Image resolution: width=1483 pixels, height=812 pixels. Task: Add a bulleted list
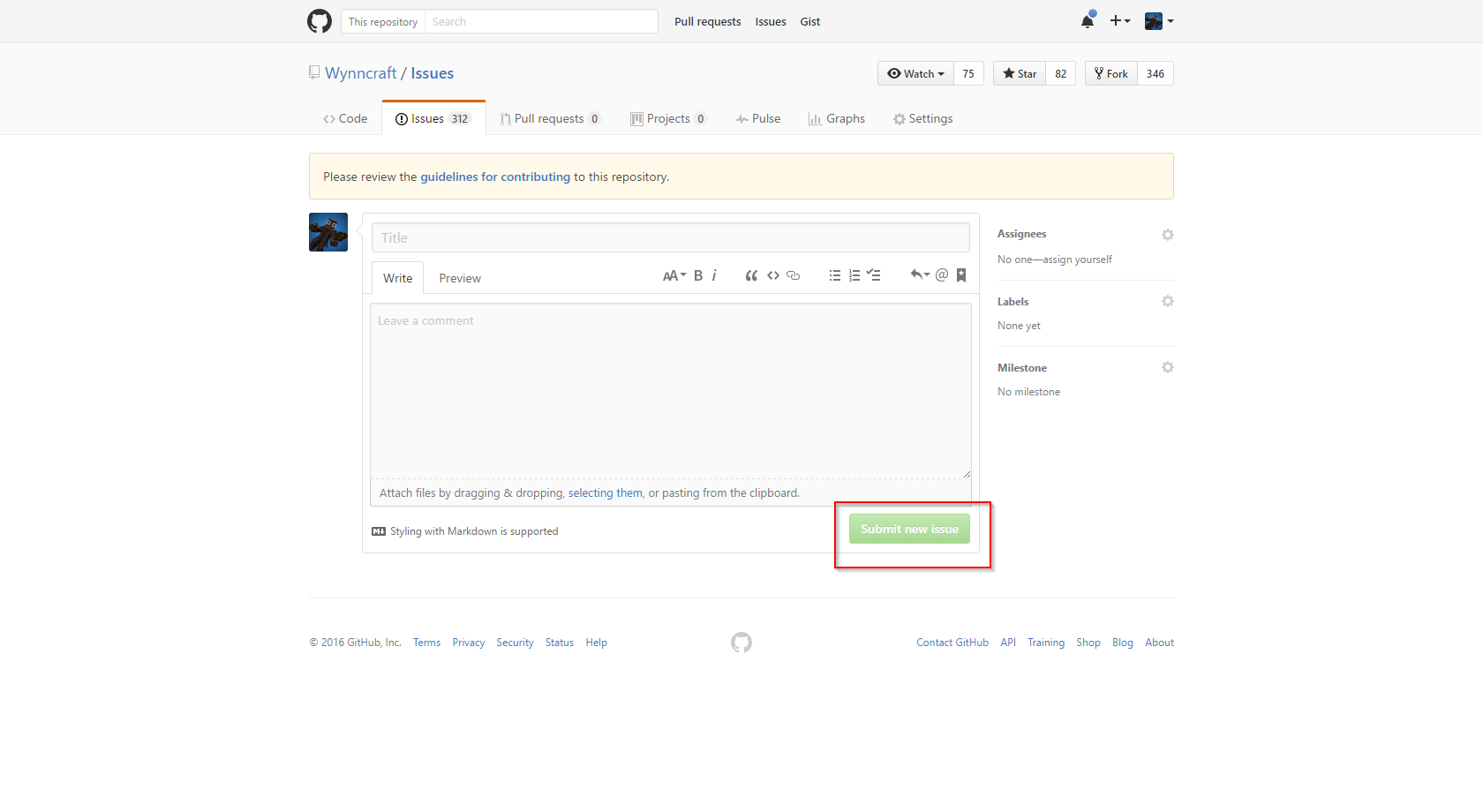(x=835, y=275)
